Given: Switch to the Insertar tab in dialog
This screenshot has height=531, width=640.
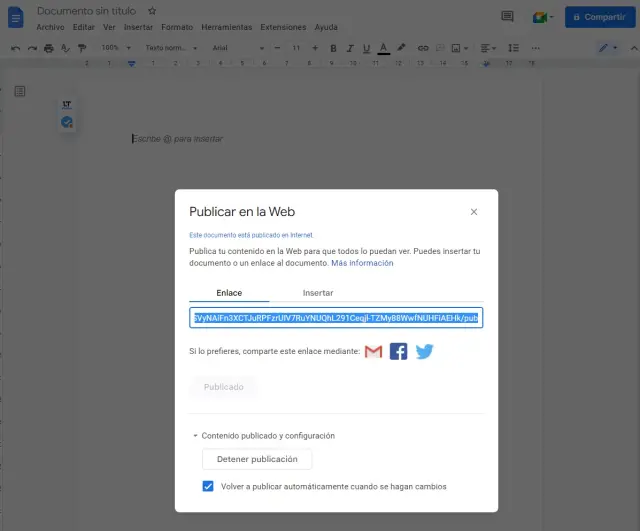Looking at the screenshot, I should [x=318, y=292].
